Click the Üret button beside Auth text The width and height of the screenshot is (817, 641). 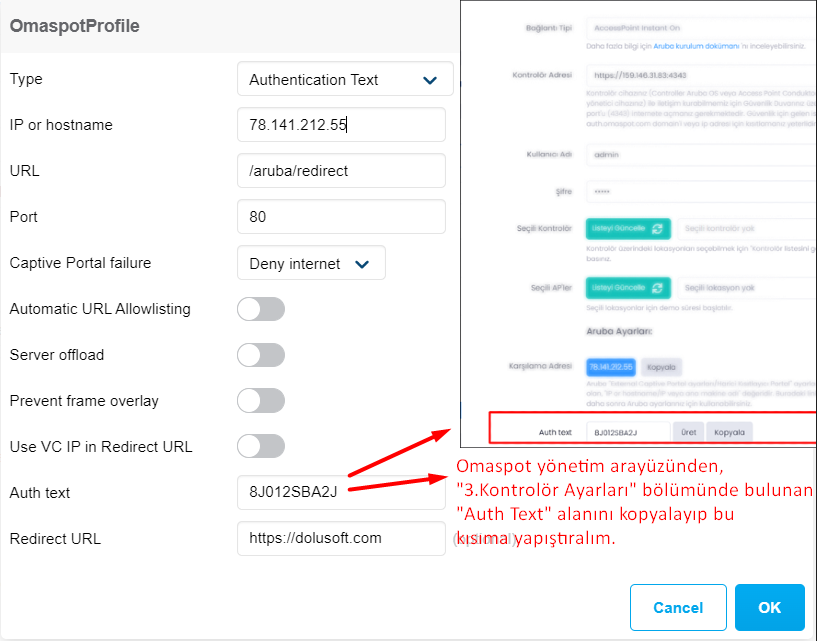point(688,432)
